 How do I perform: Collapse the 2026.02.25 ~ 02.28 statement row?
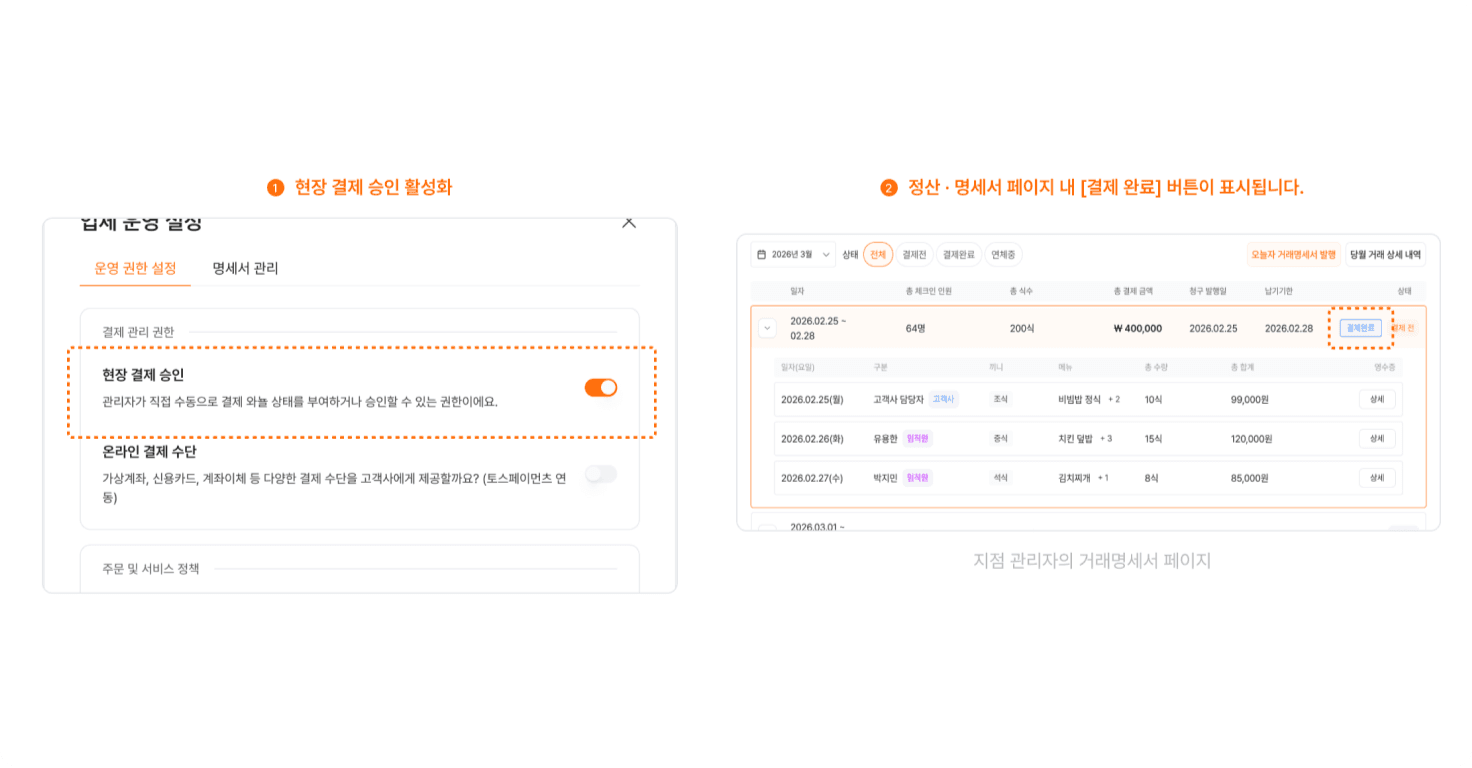click(767, 328)
